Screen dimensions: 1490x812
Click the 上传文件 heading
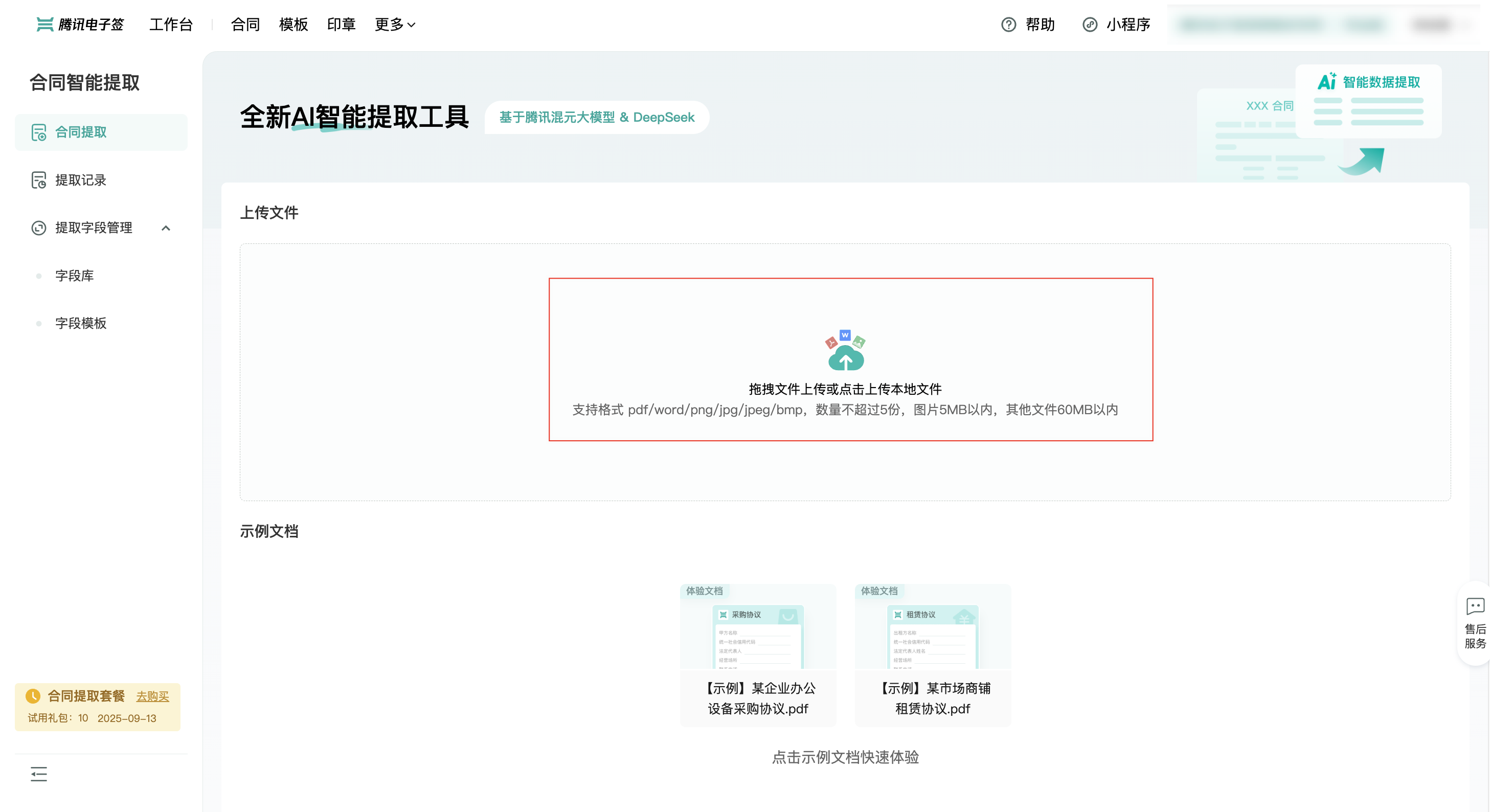(x=269, y=213)
